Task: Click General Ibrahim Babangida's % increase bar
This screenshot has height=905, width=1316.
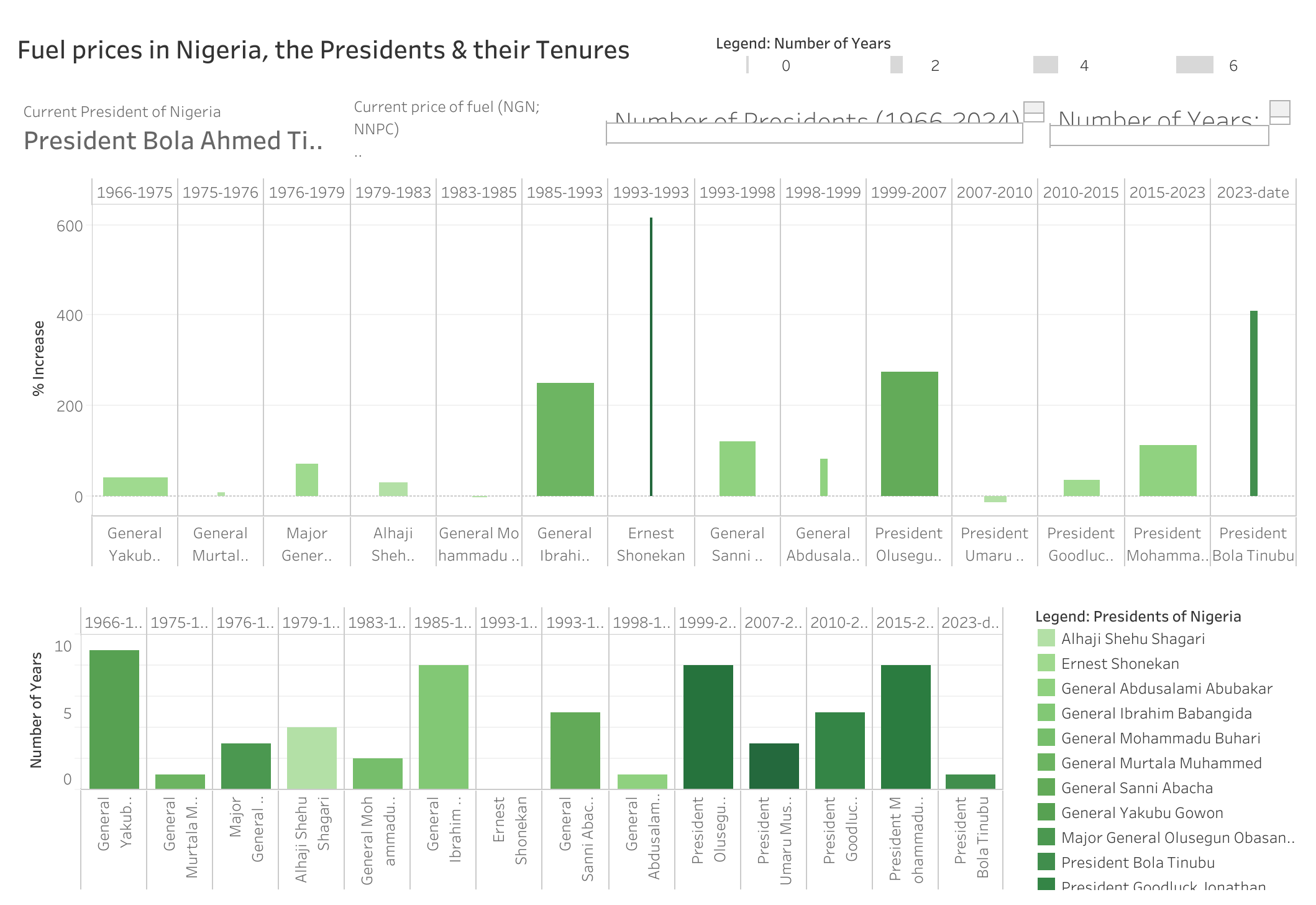Action: tap(565, 439)
